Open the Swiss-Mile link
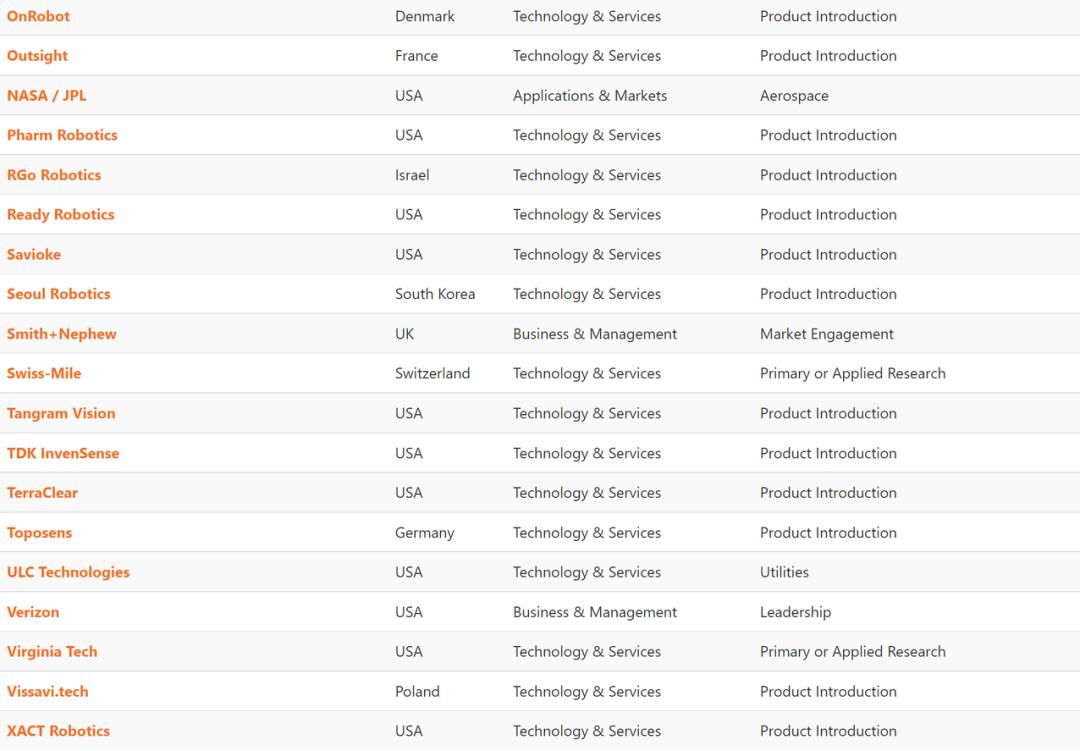Image resolution: width=1080 pixels, height=751 pixels. pos(44,373)
